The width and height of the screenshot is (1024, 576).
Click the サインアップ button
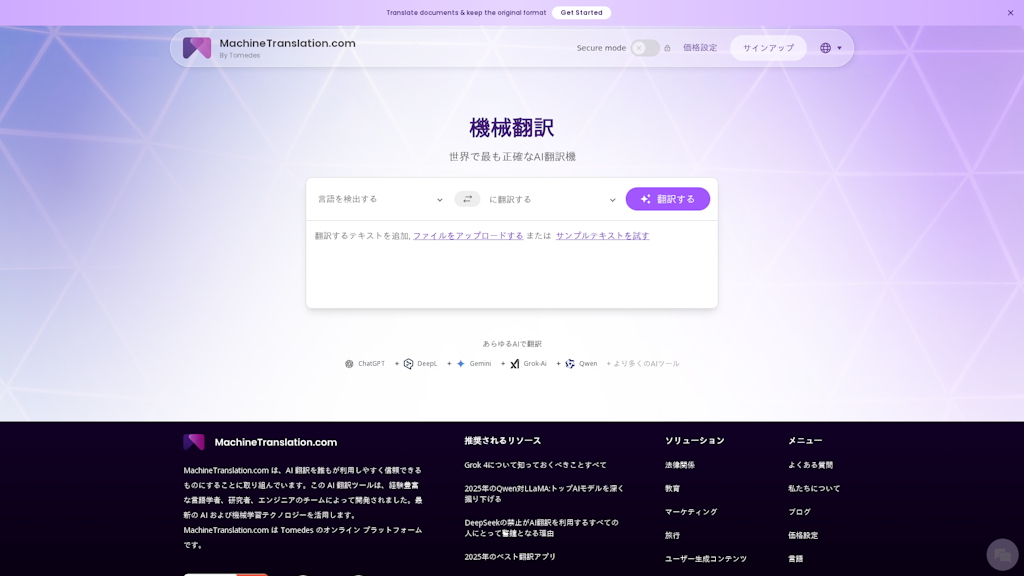point(768,48)
